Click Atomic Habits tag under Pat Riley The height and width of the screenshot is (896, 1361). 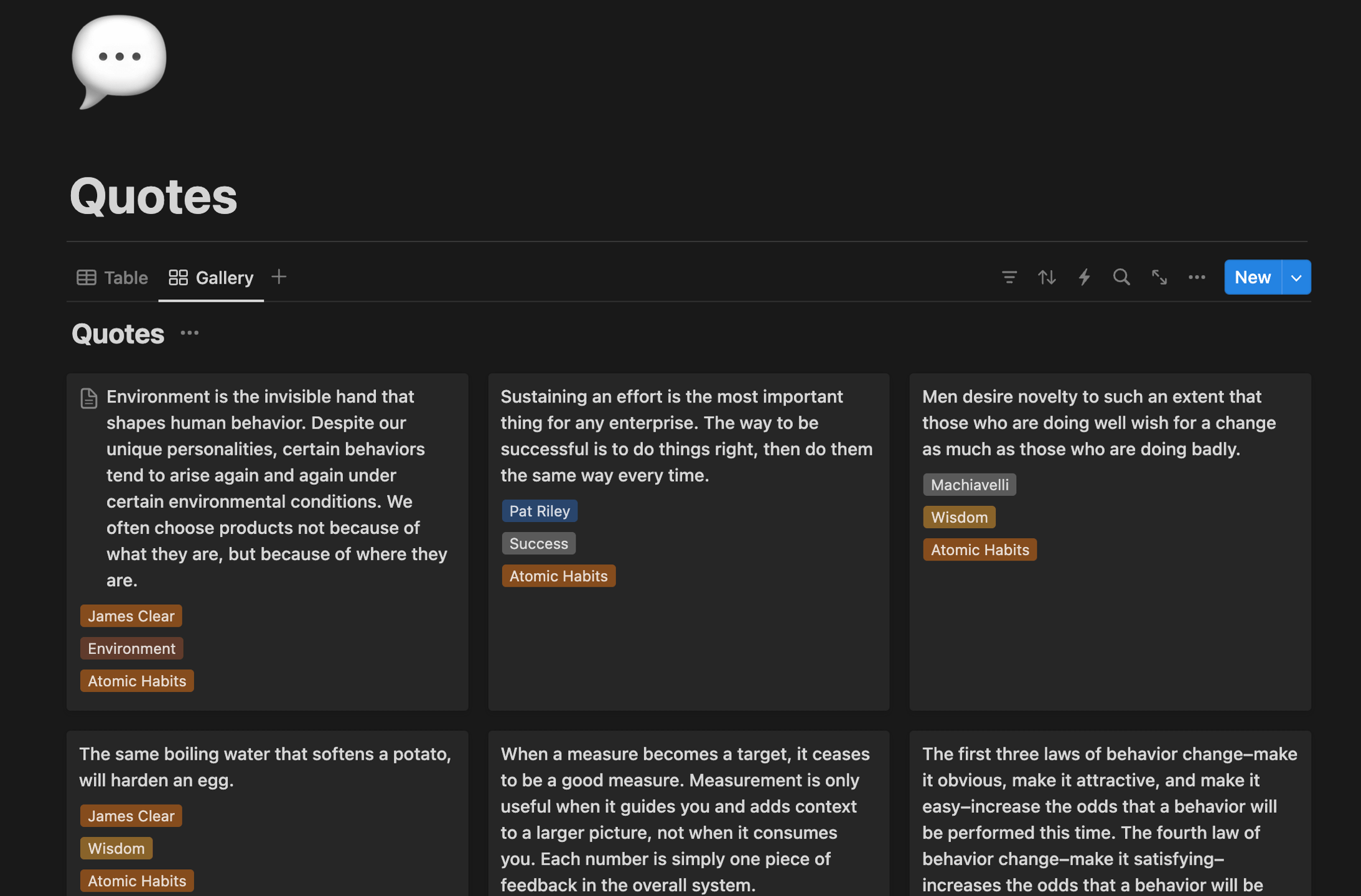(x=558, y=576)
